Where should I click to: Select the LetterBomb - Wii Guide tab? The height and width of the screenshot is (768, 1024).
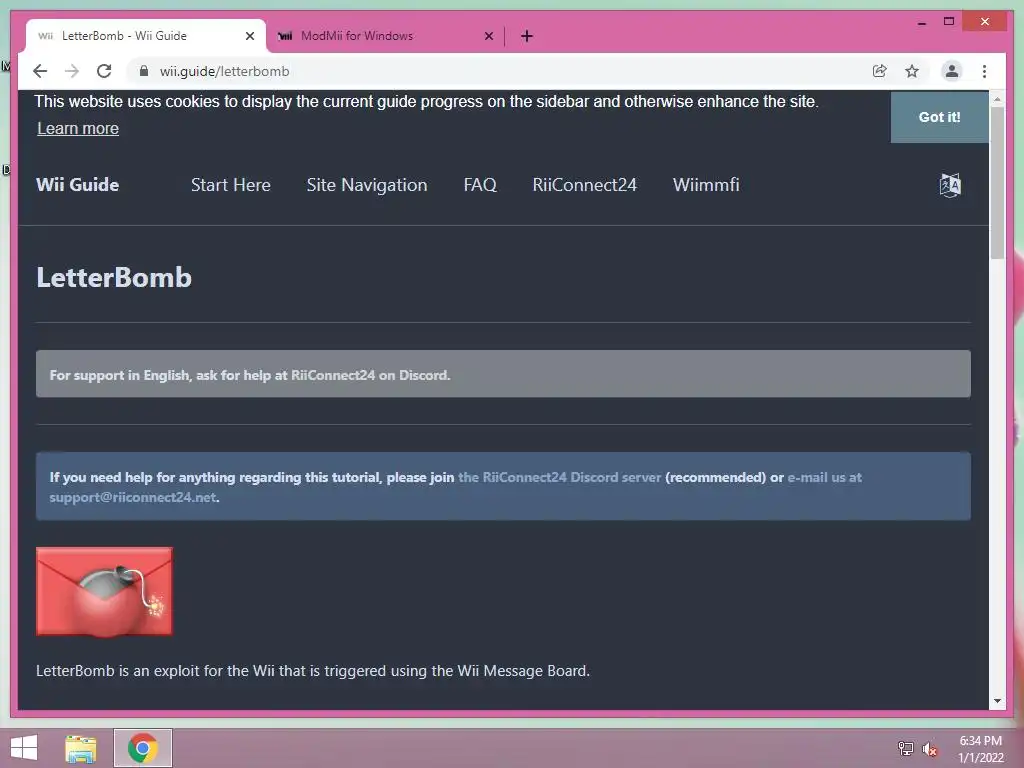click(x=146, y=36)
